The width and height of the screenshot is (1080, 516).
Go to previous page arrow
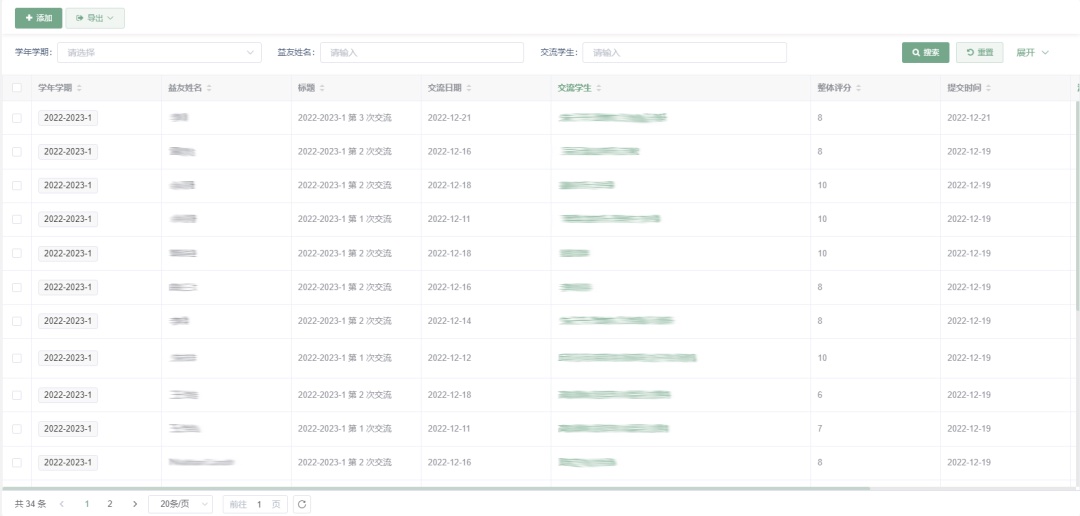coord(62,504)
